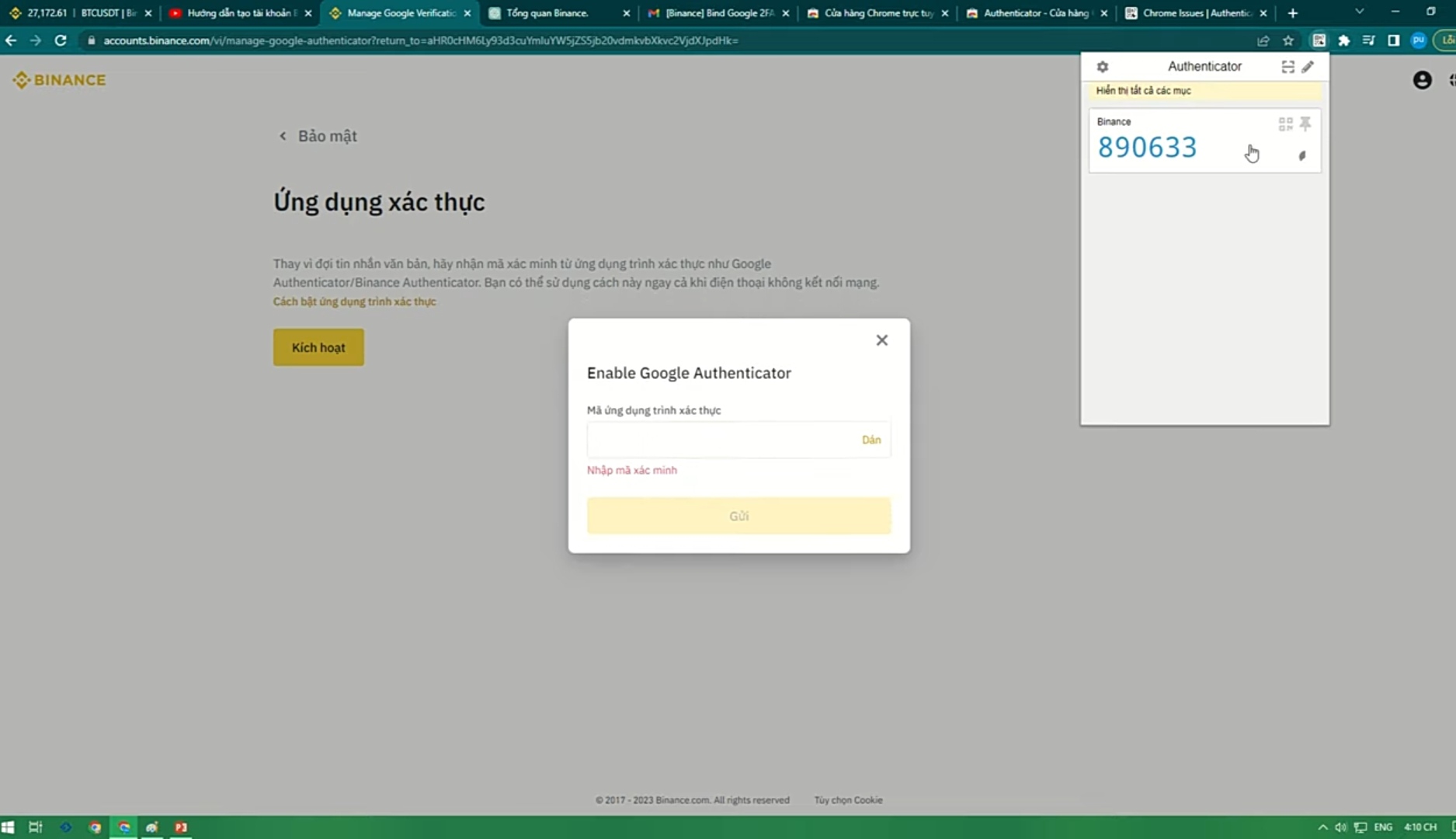
Task: Click the address bar URL
Action: [x=420, y=40]
